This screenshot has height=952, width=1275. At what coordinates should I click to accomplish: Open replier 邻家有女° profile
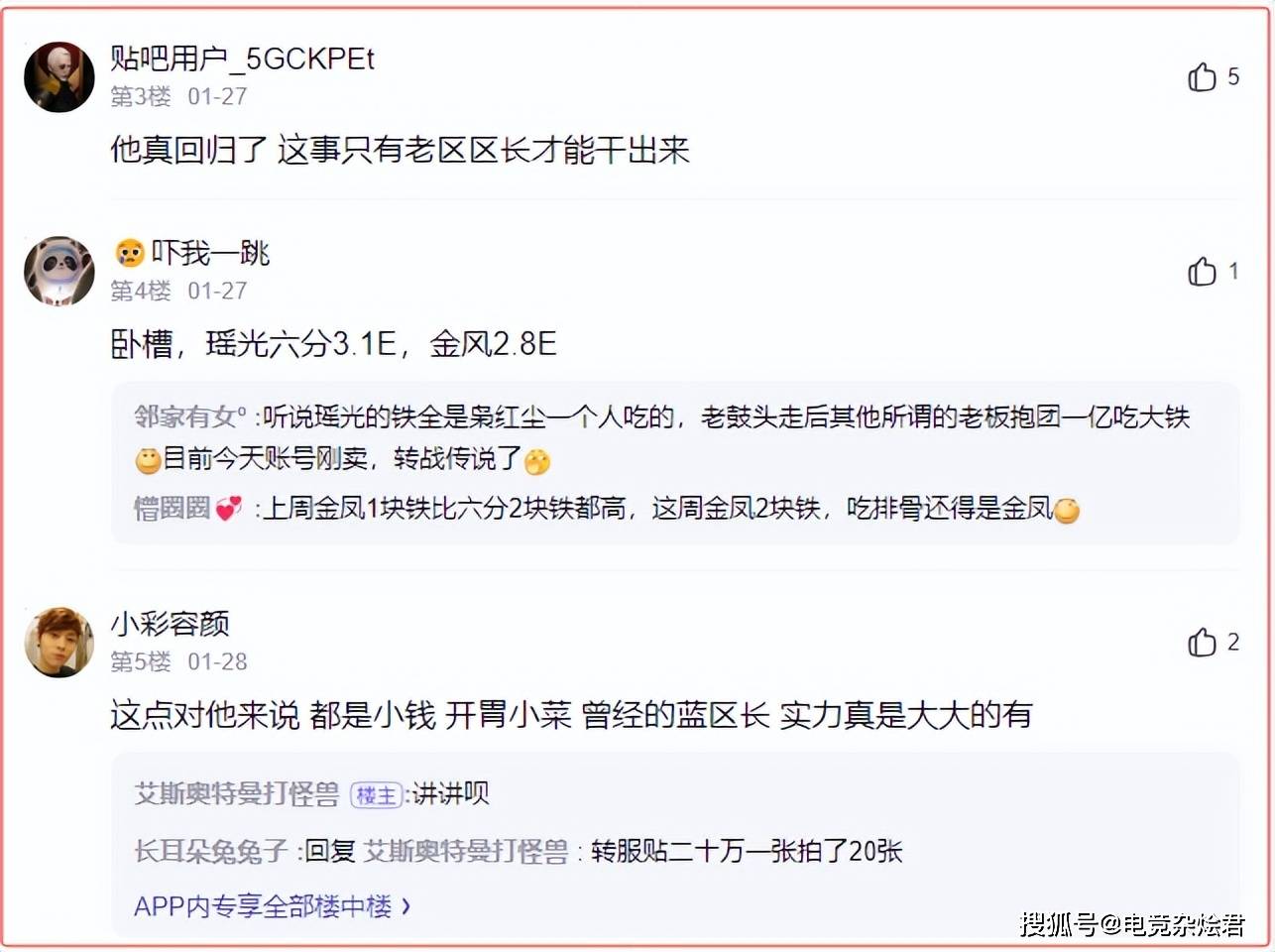(x=190, y=417)
